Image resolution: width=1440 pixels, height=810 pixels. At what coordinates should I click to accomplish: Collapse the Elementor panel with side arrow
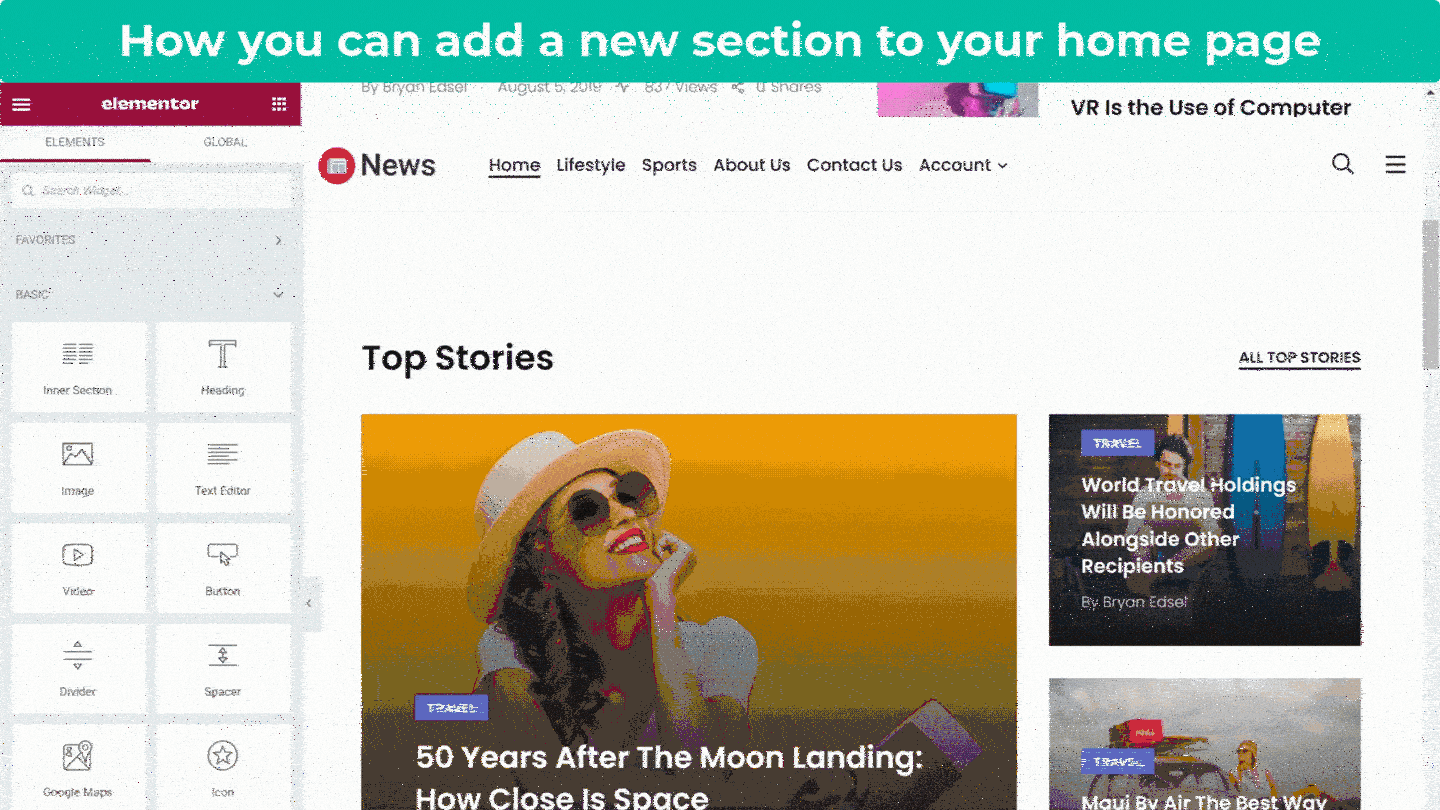click(x=309, y=603)
